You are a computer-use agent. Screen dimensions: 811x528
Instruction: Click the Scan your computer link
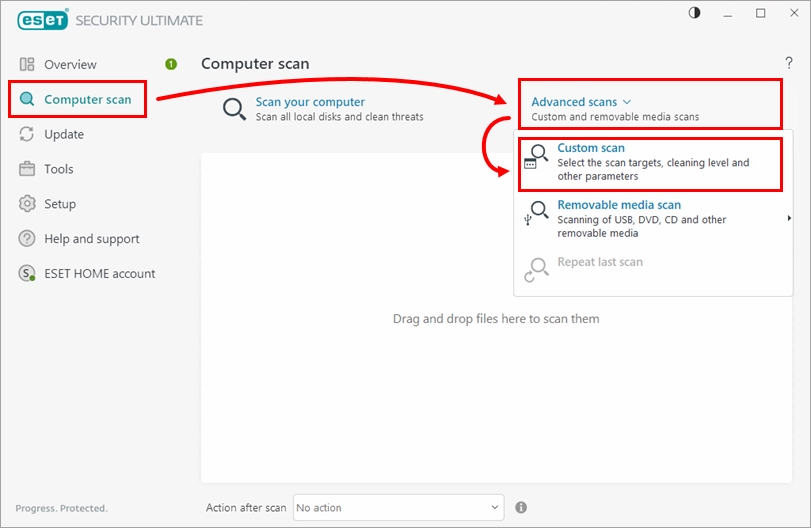pyautogui.click(x=310, y=102)
